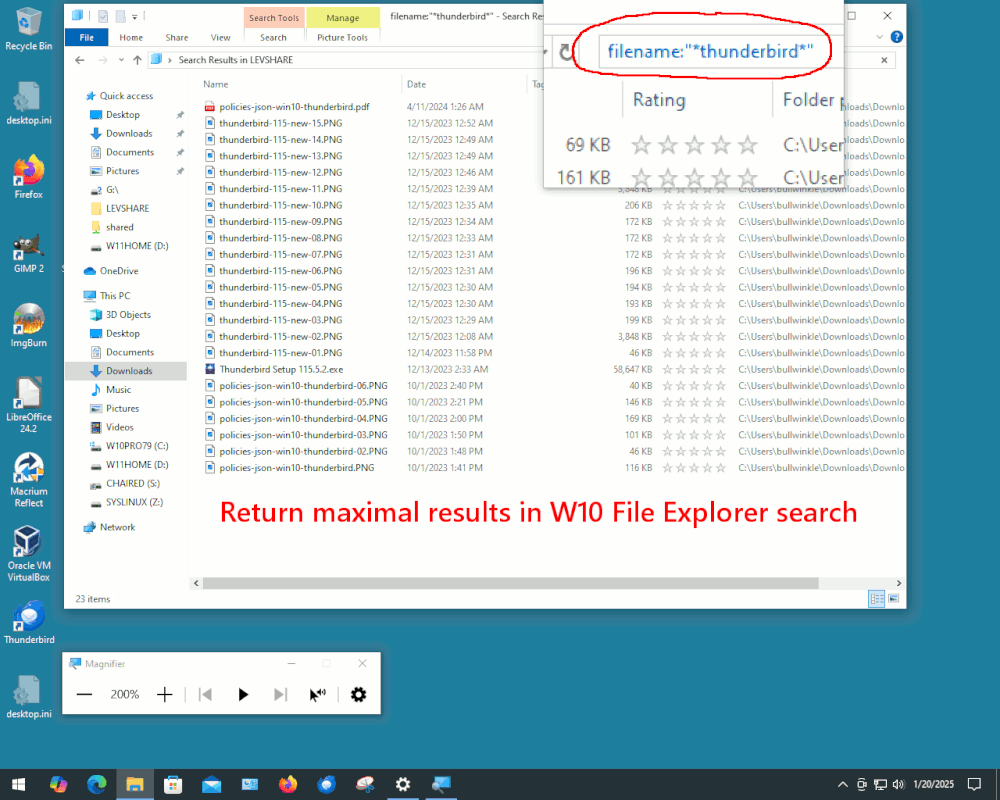Open View ribbon tab
The width and height of the screenshot is (1000, 800).
click(x=221, y=38)
